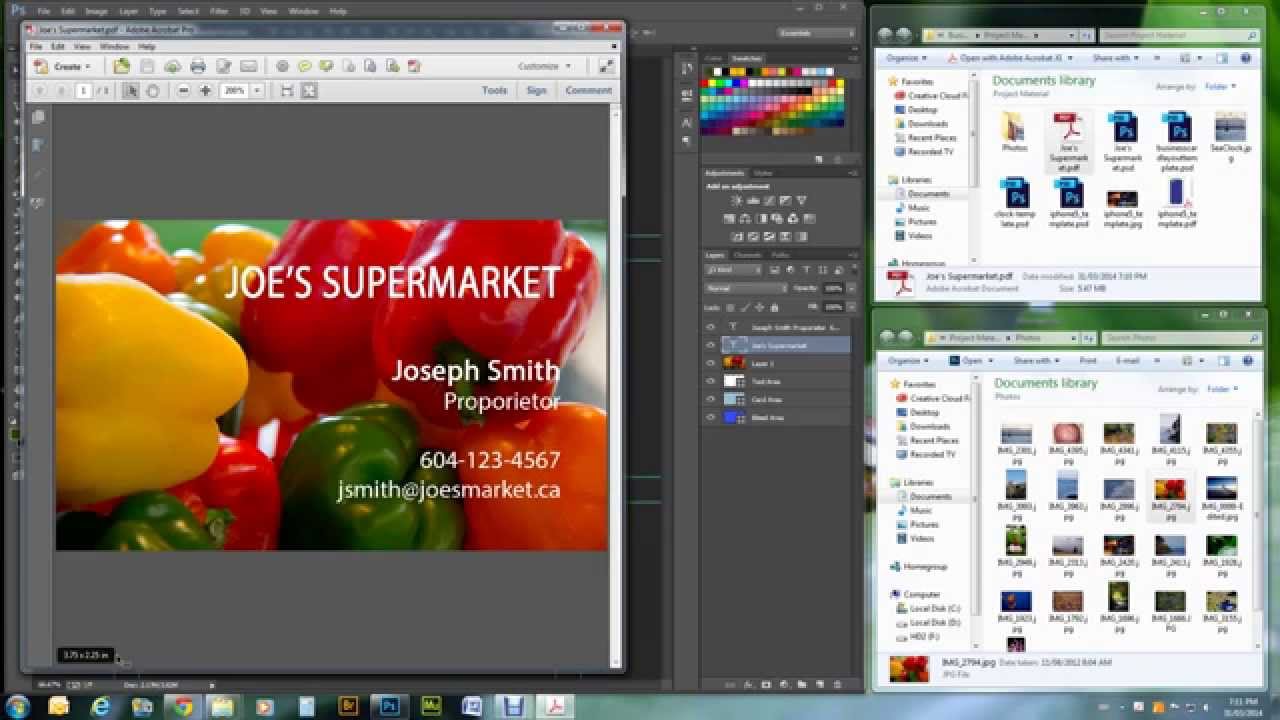Click the read mode expand icon in Acrobat
1280x720 pixels.
[x=606, y=66]
